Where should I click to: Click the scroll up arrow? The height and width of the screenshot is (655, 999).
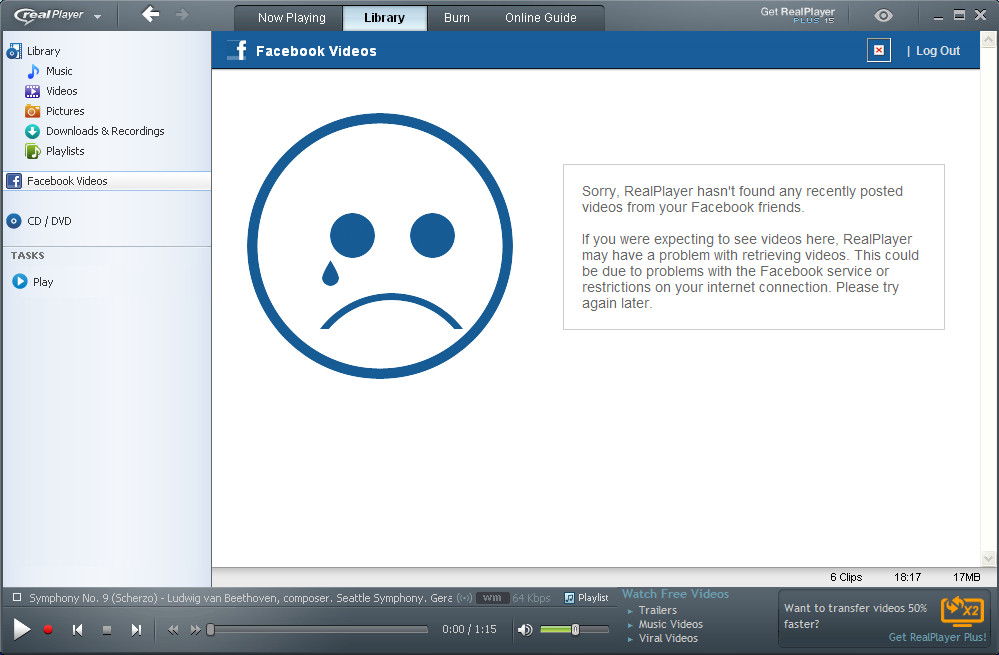pos(988,40)
